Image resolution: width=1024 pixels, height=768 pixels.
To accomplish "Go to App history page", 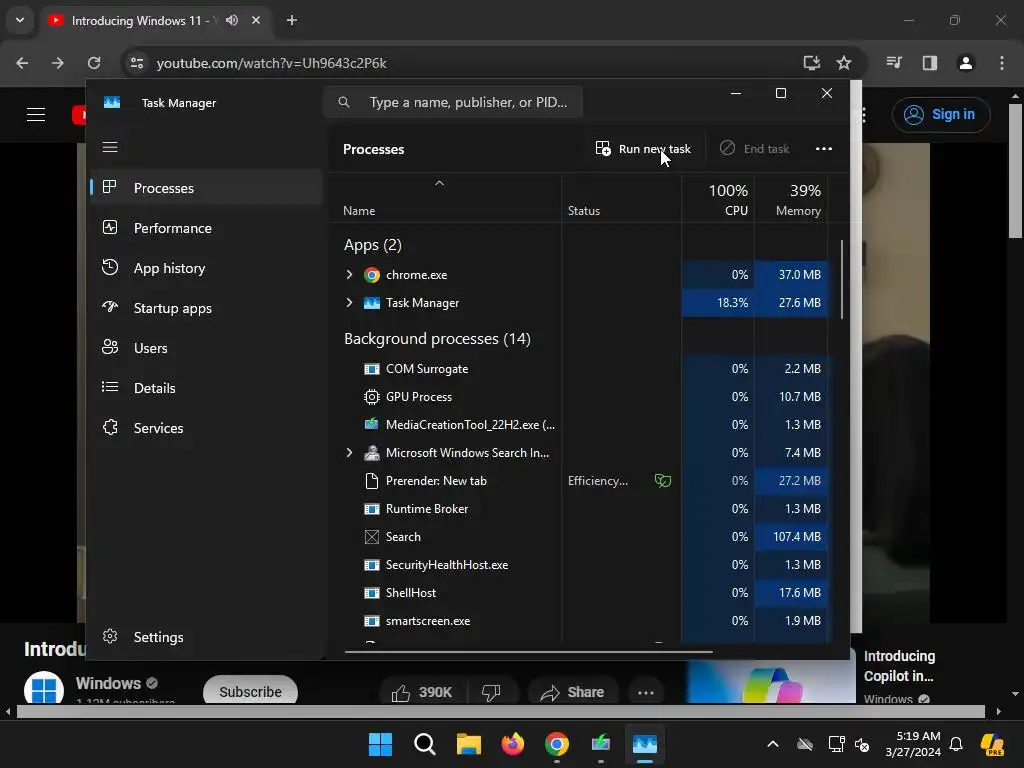I will point(206,268).
